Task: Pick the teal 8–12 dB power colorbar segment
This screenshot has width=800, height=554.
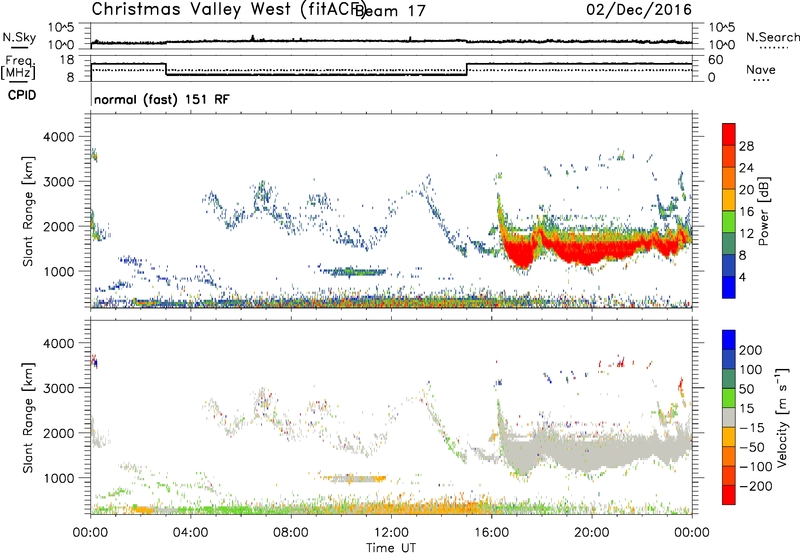Action: coord(729,244)
